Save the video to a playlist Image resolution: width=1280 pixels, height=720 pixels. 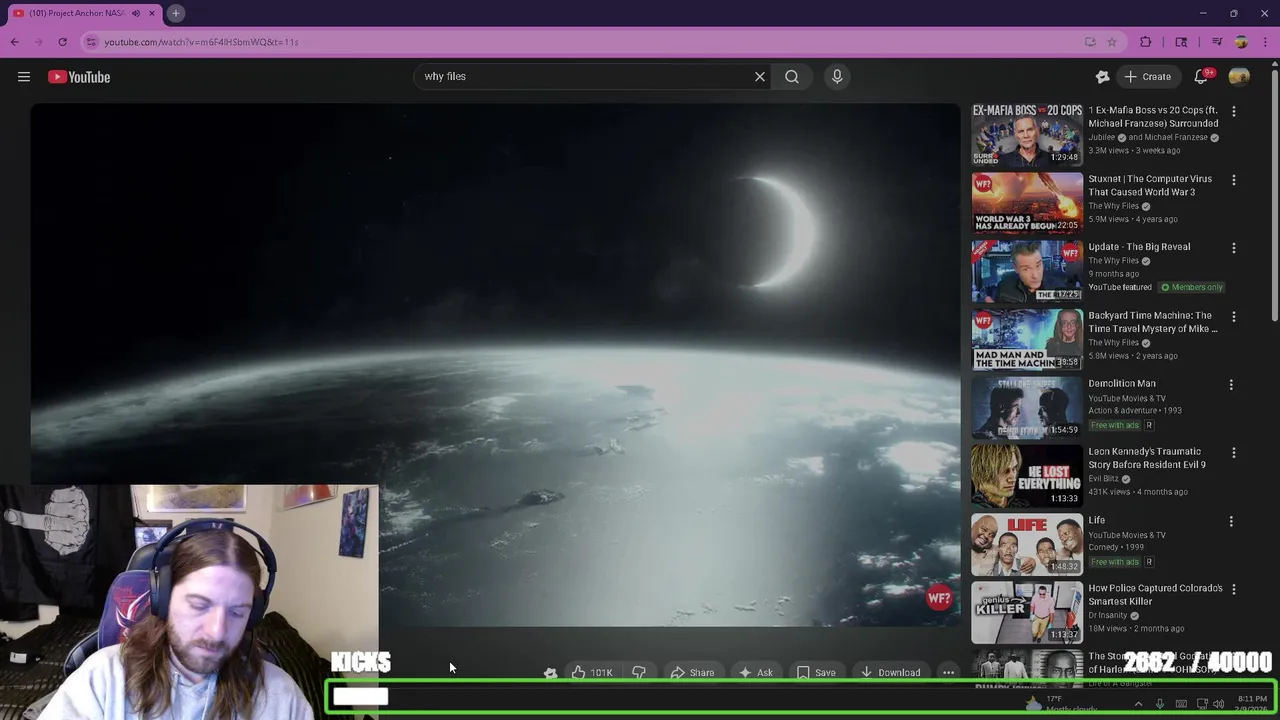tap(816, 673)
